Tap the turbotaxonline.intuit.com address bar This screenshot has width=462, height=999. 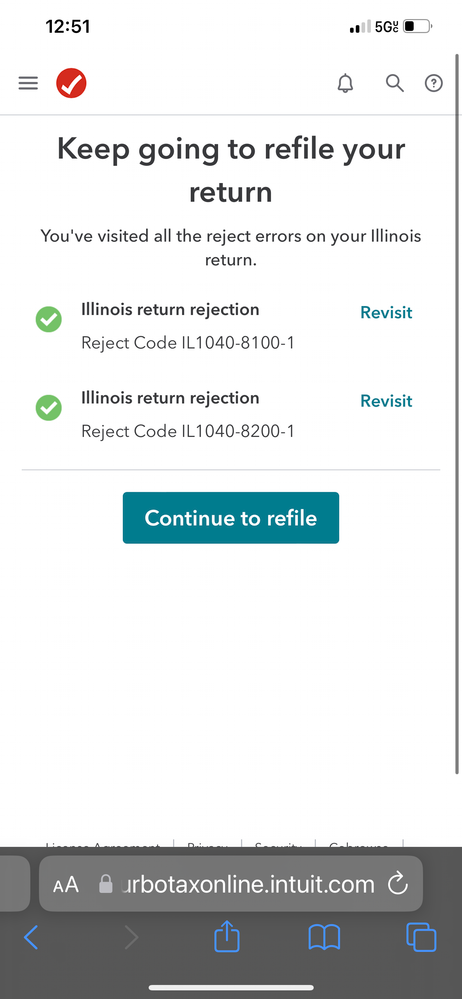point(231,884)
